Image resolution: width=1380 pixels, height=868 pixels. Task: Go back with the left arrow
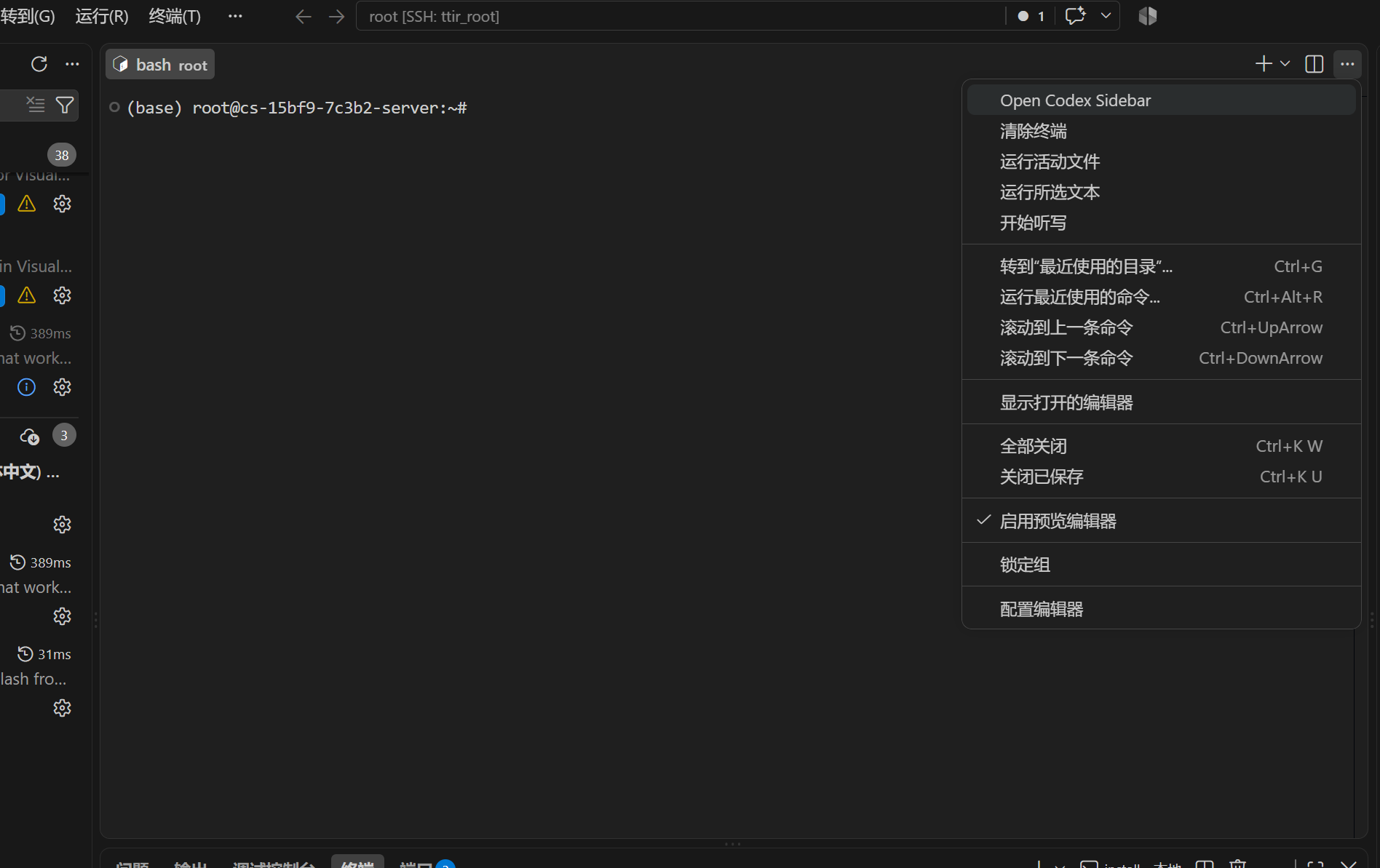coord(304,16)
